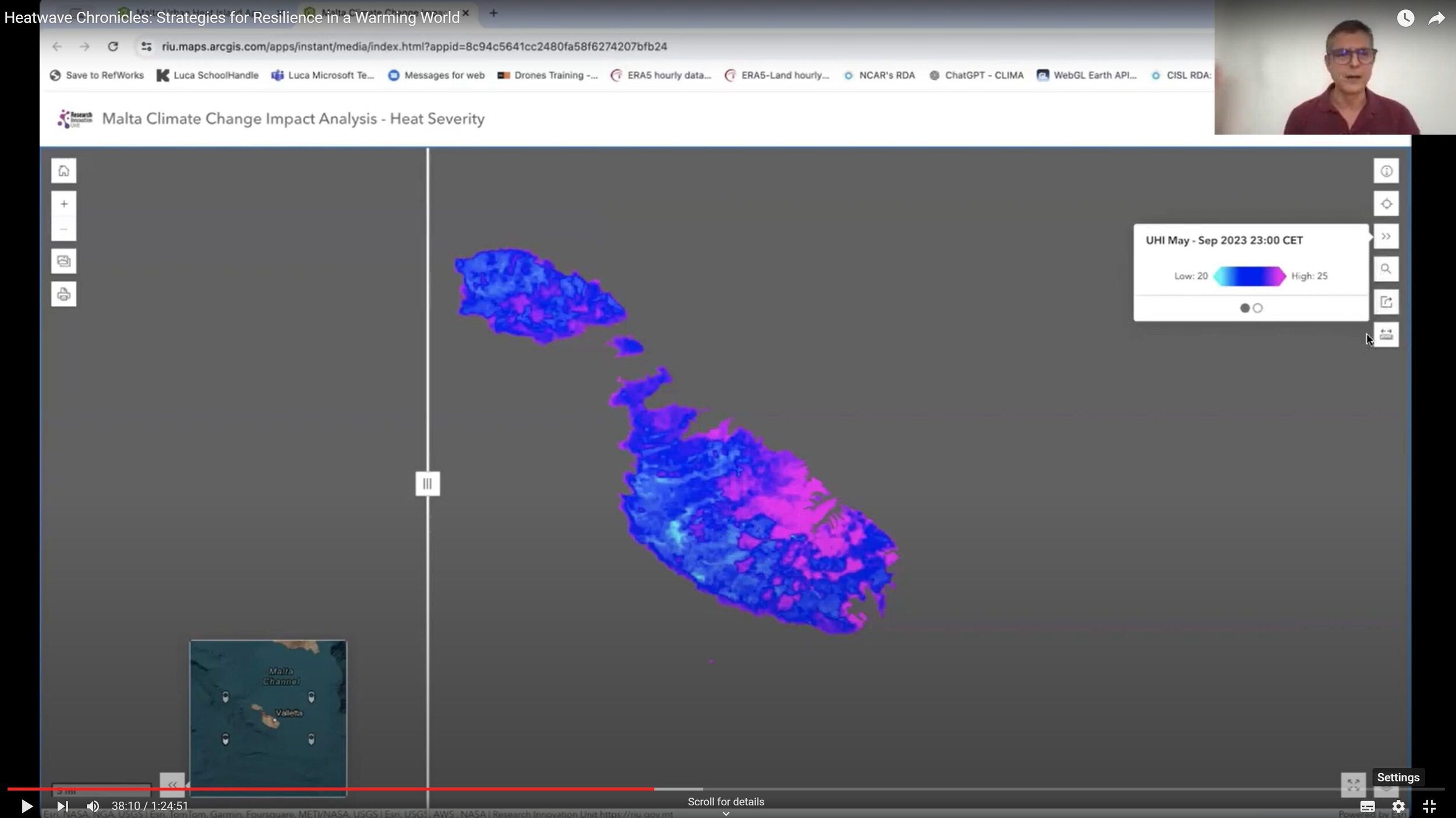Toggle video subtitles button

click(1367, 806)
